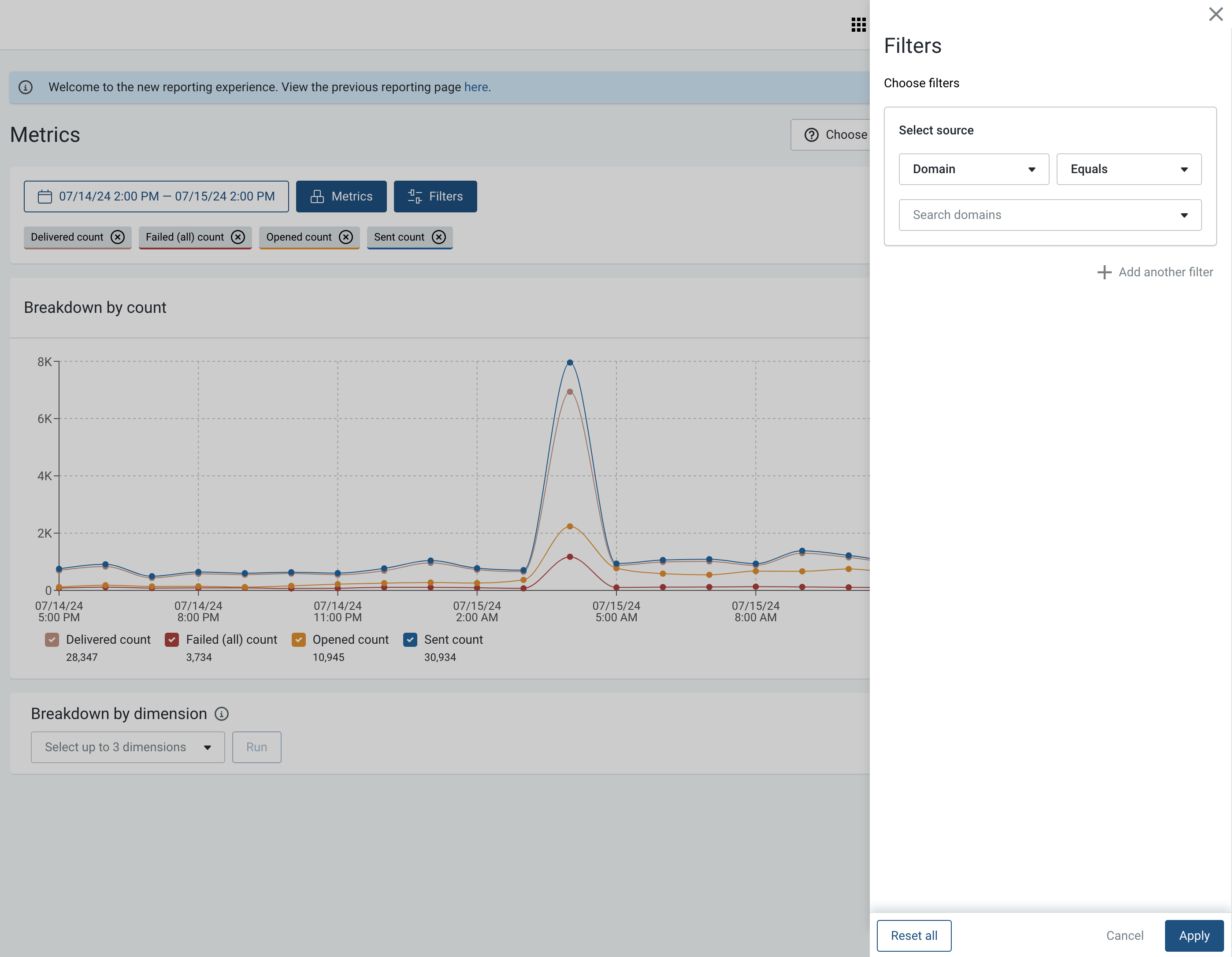Disable the Failed (all) count legend checkbox
The image size is (1232, 957).
click(x=171, y=639)
